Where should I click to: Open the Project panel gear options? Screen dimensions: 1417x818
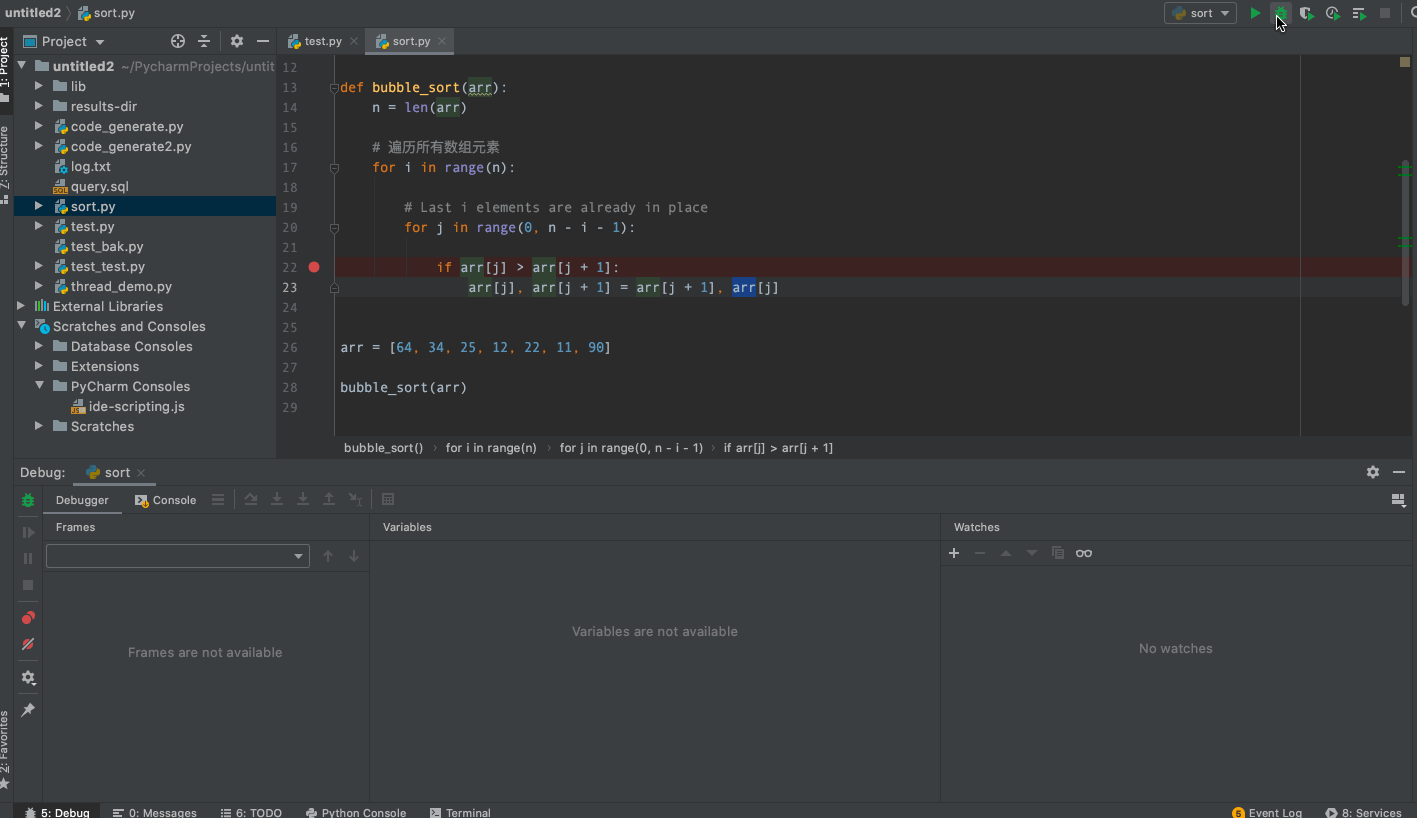(x=237, y=41)
